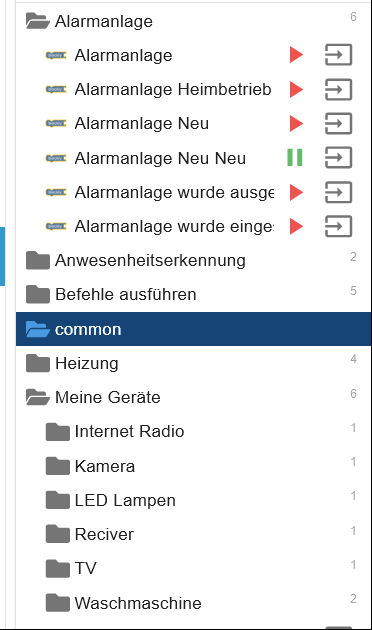Pause the running Alarmanlage Neu Neu script
This screenshot has width=372, height=630.
tap(295, 157)
